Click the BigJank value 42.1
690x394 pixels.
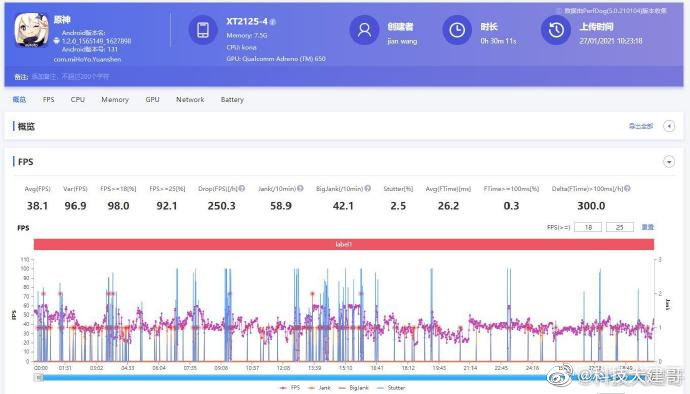pyautogui.click(x=343, y=206)
